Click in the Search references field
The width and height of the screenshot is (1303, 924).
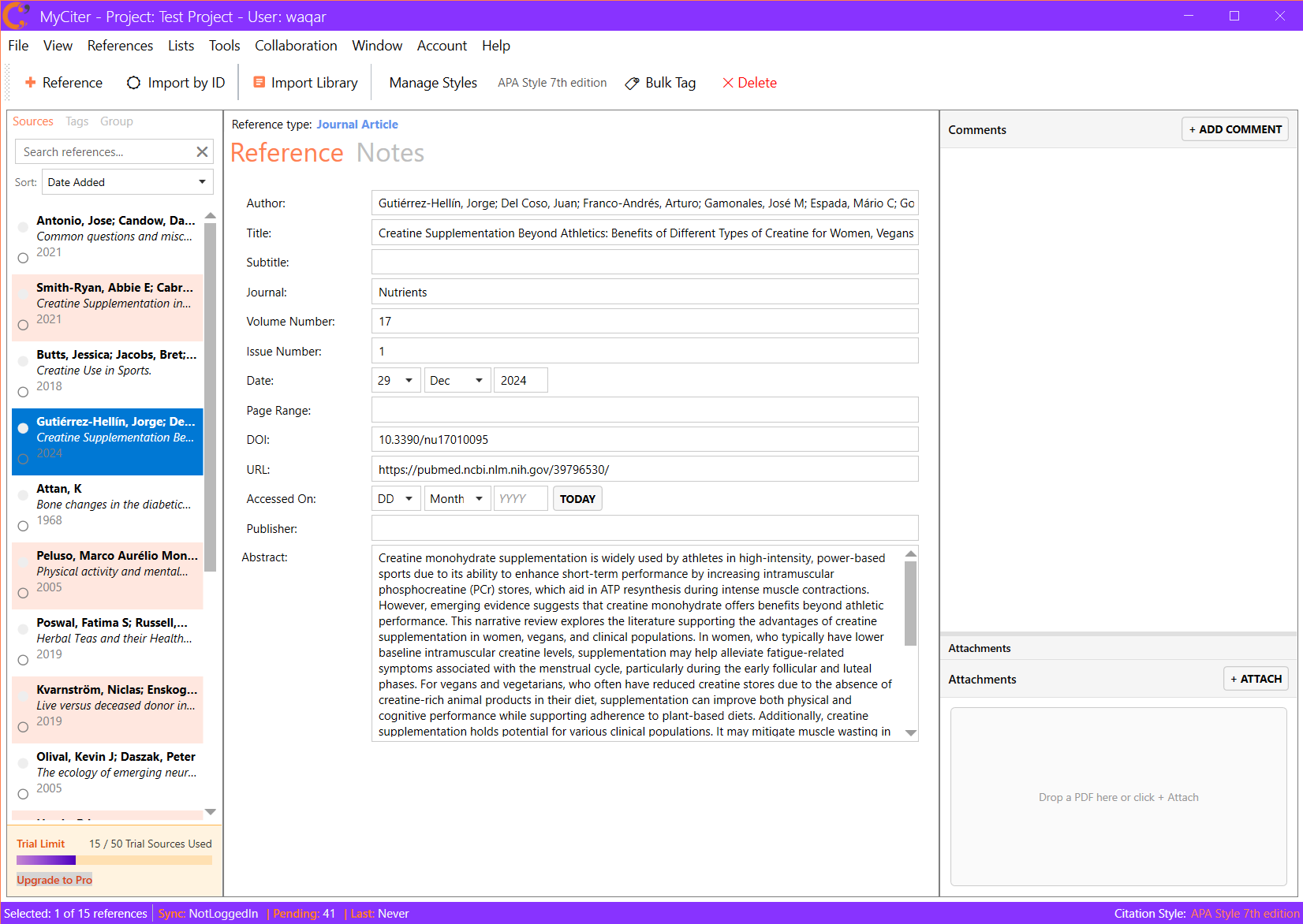coord(105,151)
